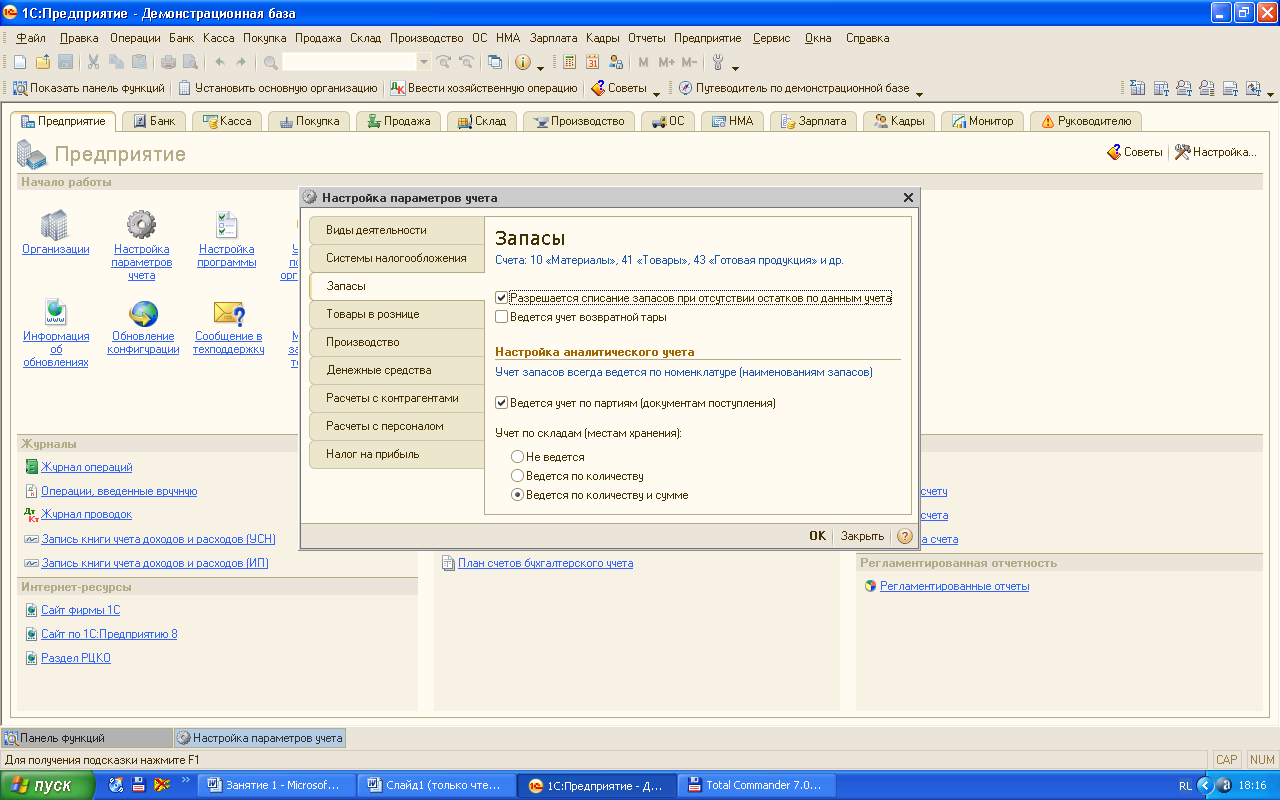Click the Windows list toolbar icon
Screen dimensions: 1280x800
[x=495, y=62]
